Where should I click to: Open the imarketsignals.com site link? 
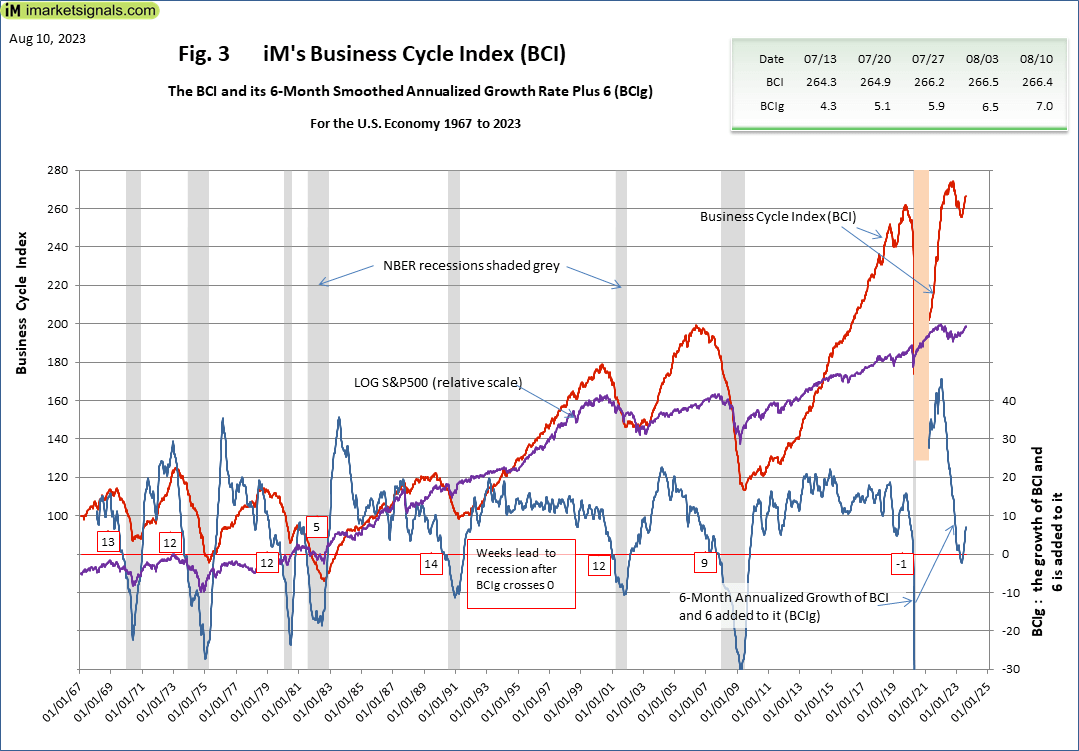(95, 11)
